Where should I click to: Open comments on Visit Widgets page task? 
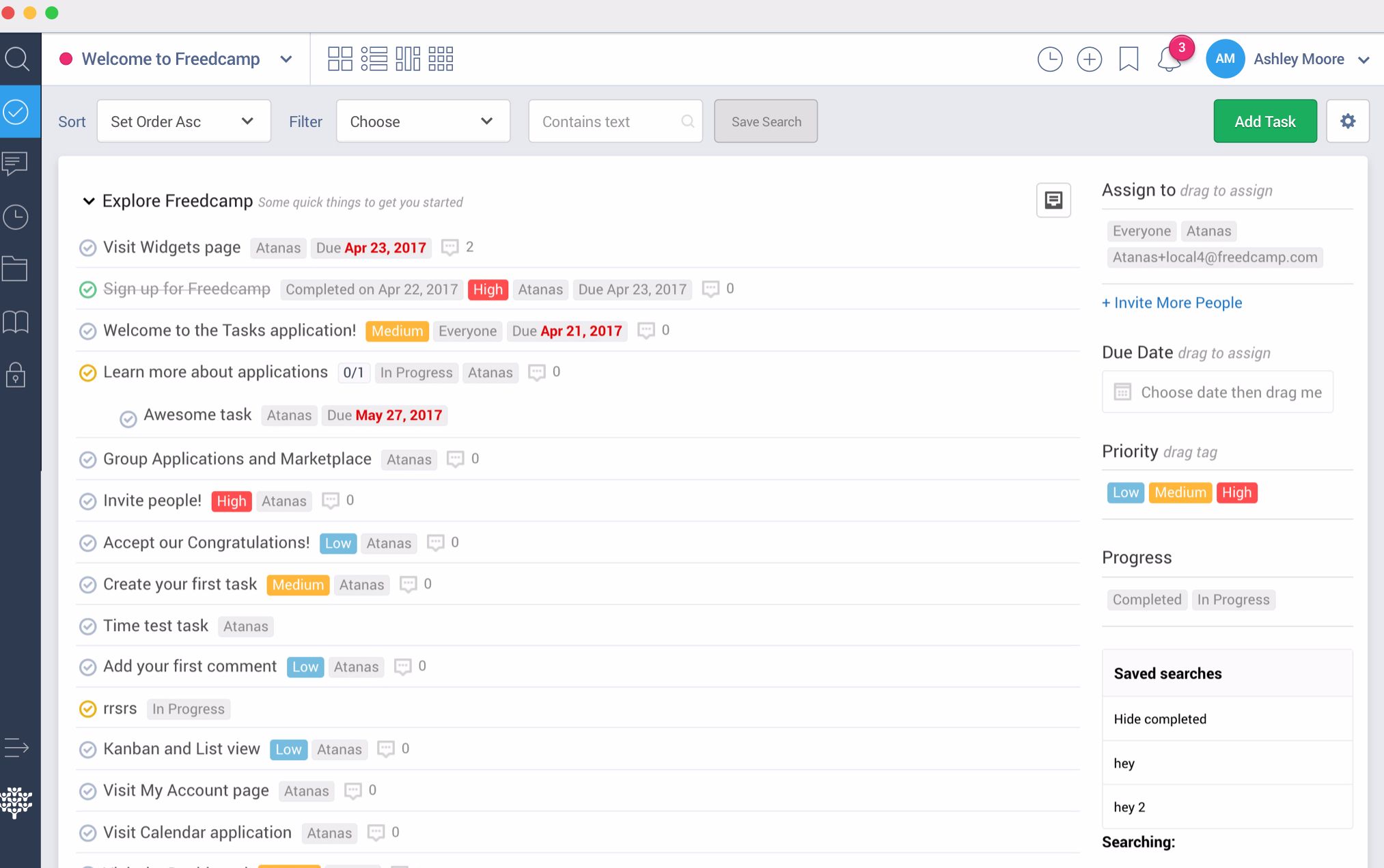click(x=449, y=247)
